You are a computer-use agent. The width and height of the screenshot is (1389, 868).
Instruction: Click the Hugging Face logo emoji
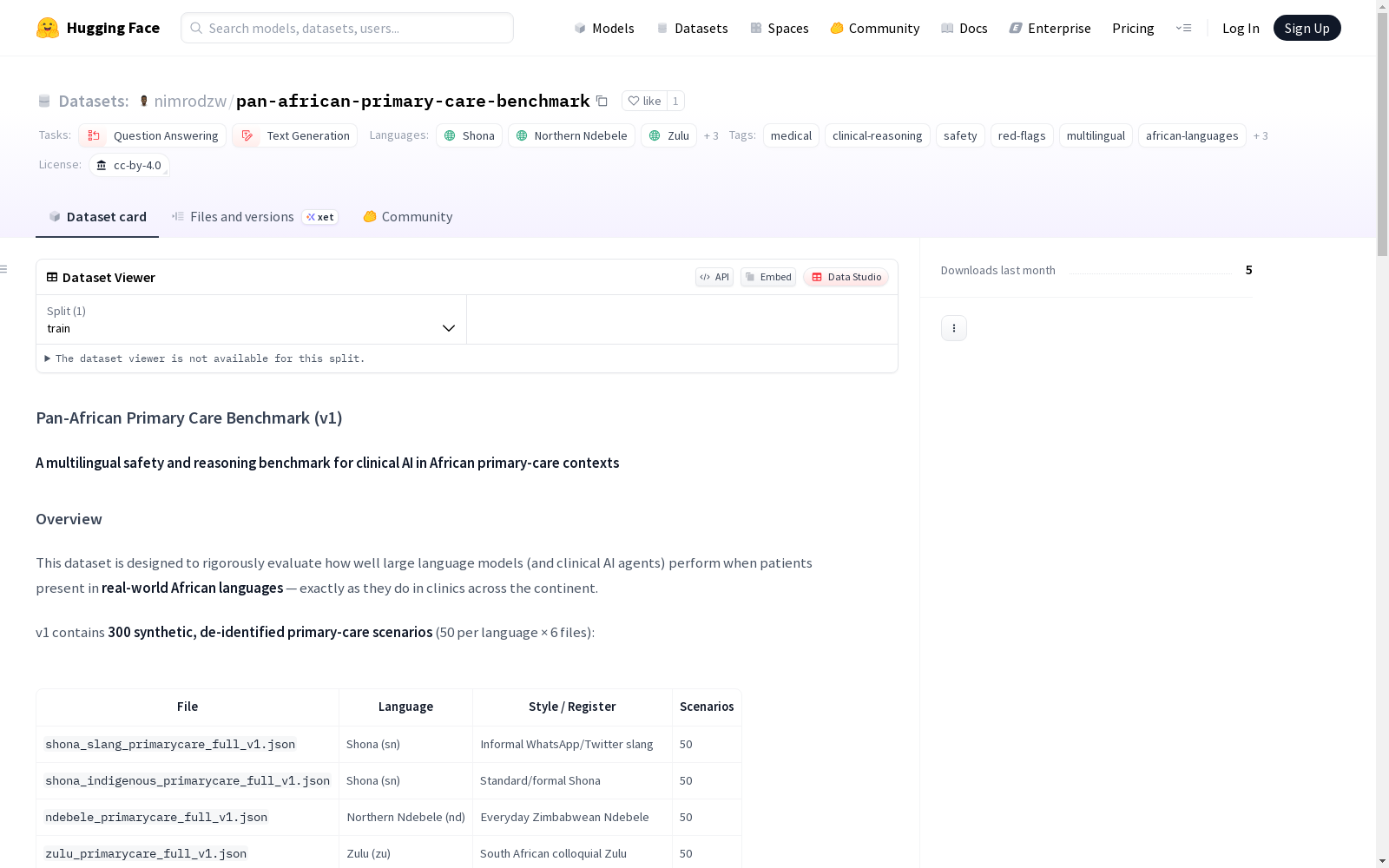(x=48, y=28)
